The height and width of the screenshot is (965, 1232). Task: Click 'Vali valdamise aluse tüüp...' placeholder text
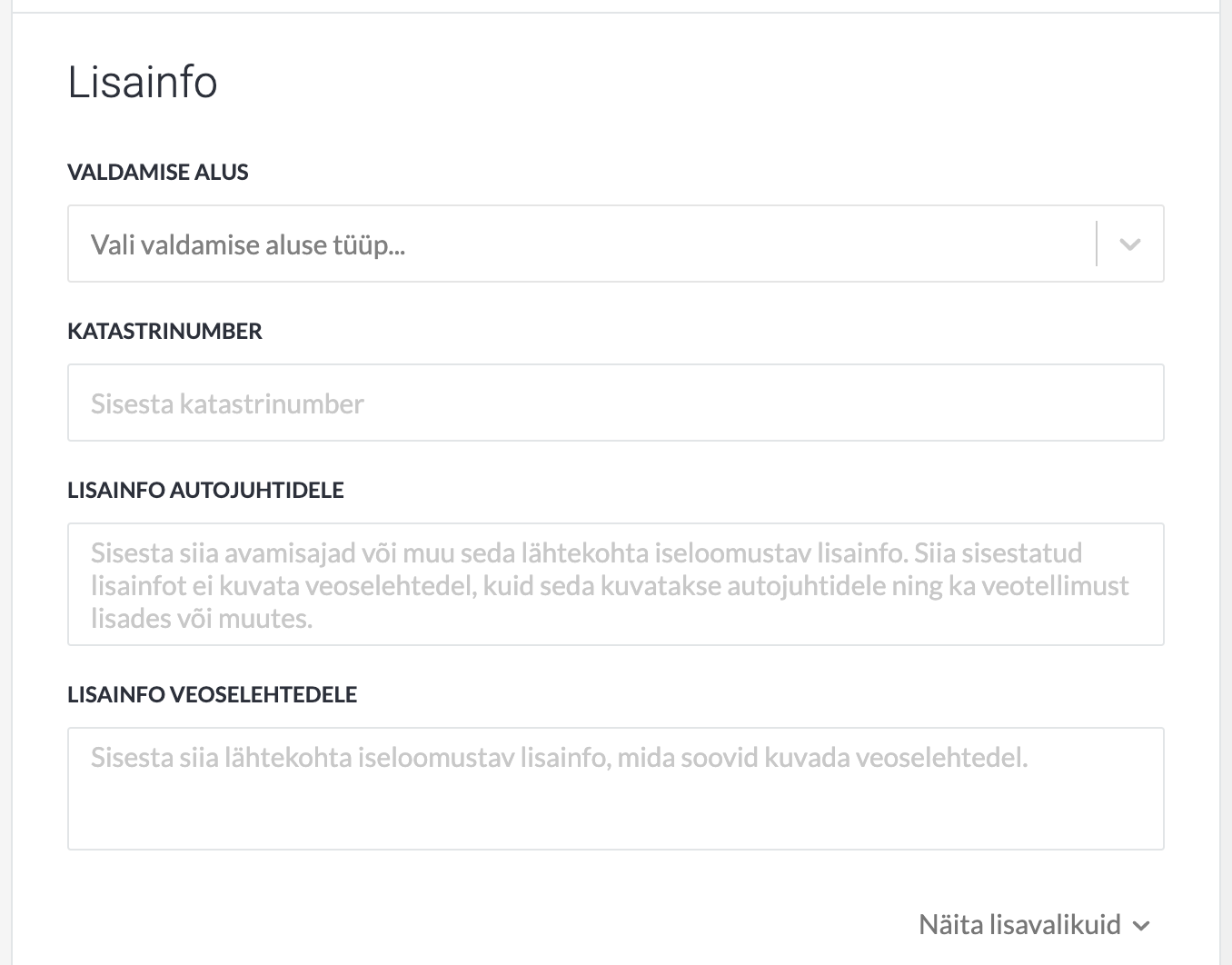[x=248, y=245]
